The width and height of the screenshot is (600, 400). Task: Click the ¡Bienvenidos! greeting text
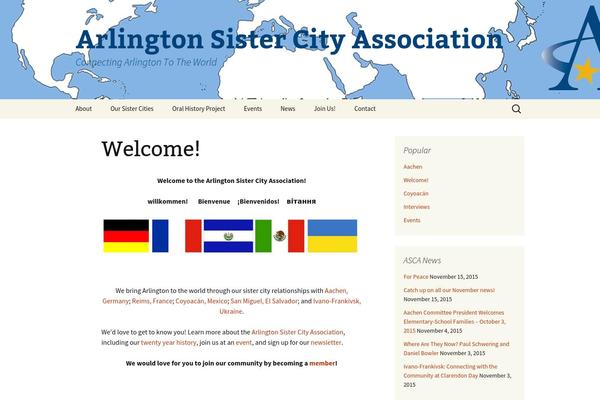pyautogui.click(x=258, y=201)
